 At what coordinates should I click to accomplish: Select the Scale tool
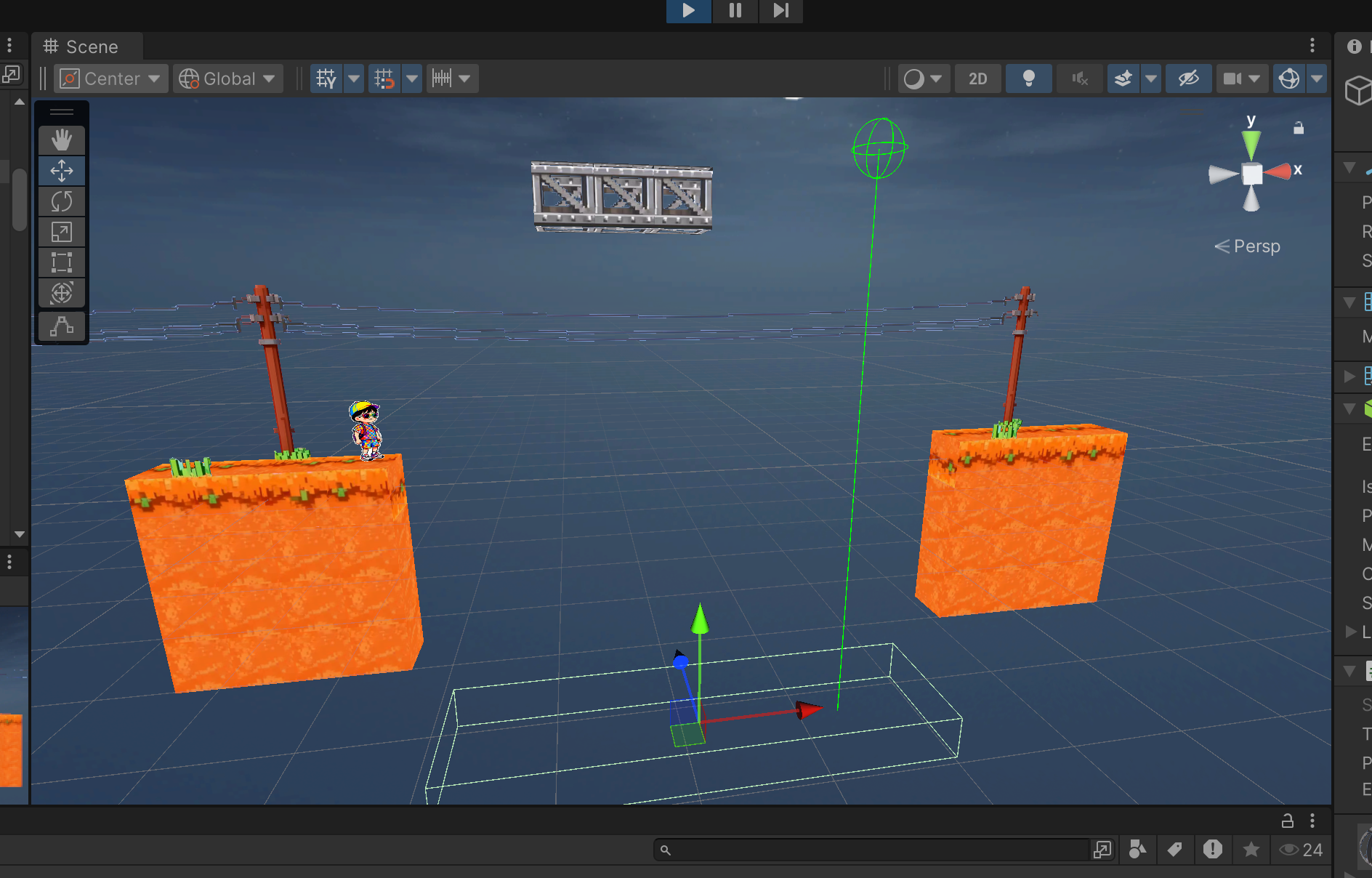tap(62, 232)
